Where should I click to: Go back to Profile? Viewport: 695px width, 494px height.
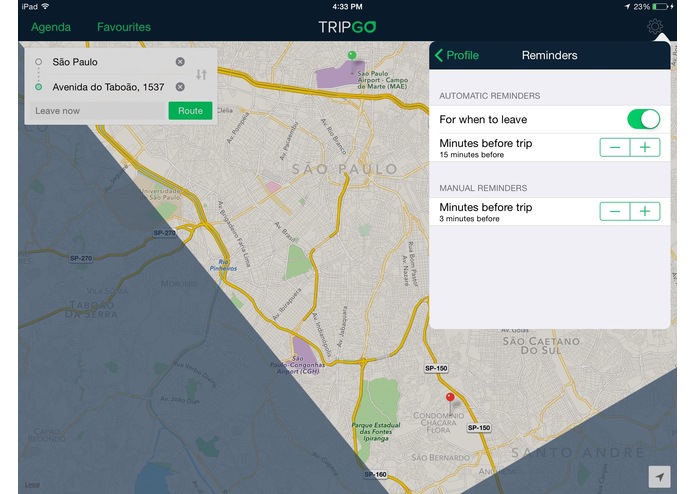pos(457,55)
